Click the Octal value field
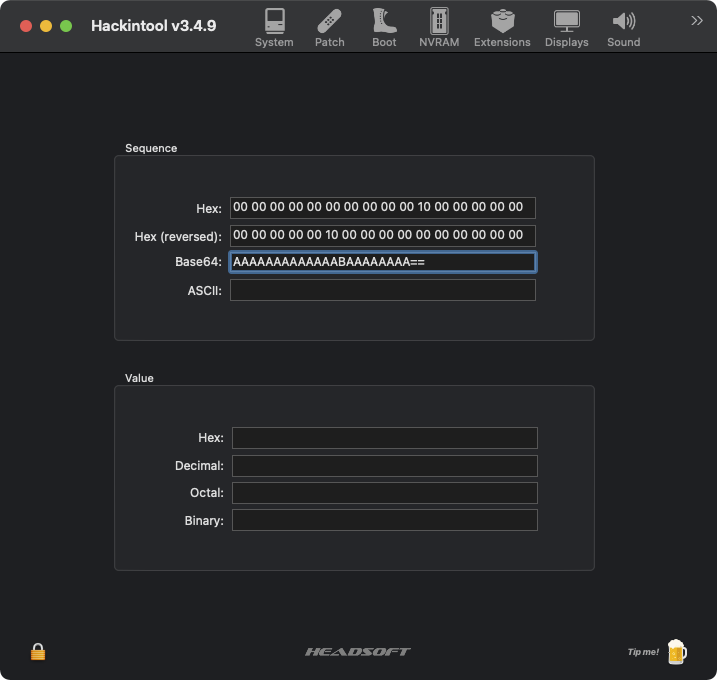717x680 pixels. pyautogui.click(x=384, y=493)
